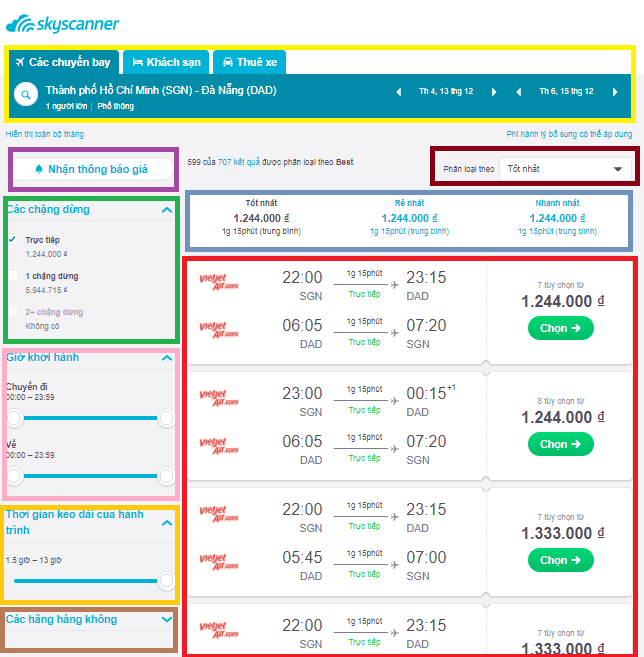Screen dimensions: 644x657
Task: Open the Phân loại theo Tốt nhất dropdown
Action: click(x=565, y=169)
